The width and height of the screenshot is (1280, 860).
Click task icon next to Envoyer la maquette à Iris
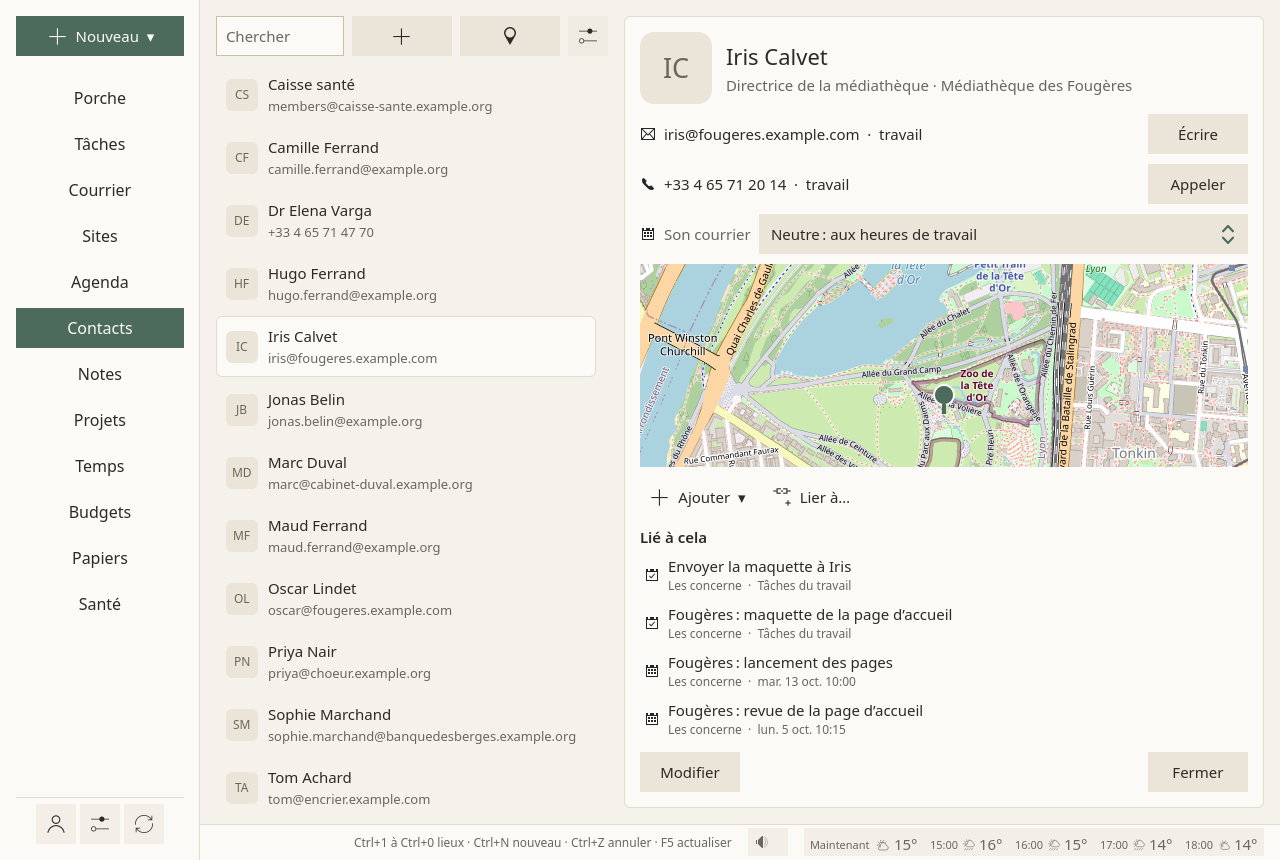pyautogui.click(x=652, y=575)
